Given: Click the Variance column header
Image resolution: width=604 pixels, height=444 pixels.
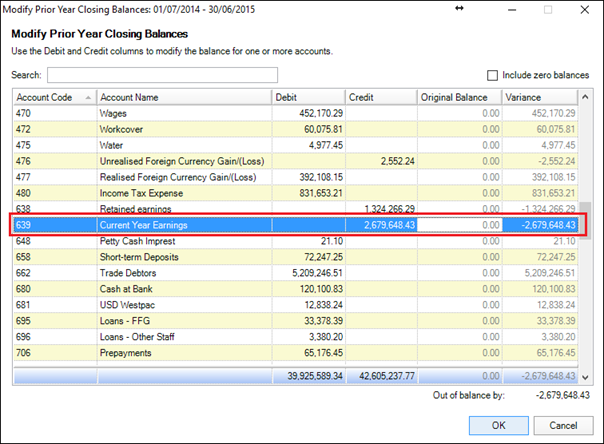Looking at the screenshot, I should [540, 97].
